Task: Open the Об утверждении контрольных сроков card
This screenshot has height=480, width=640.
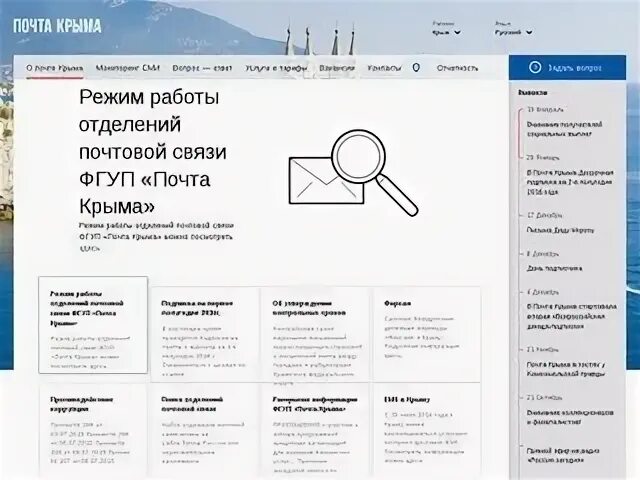Action: pyautogui.click(x=315, y=334)
